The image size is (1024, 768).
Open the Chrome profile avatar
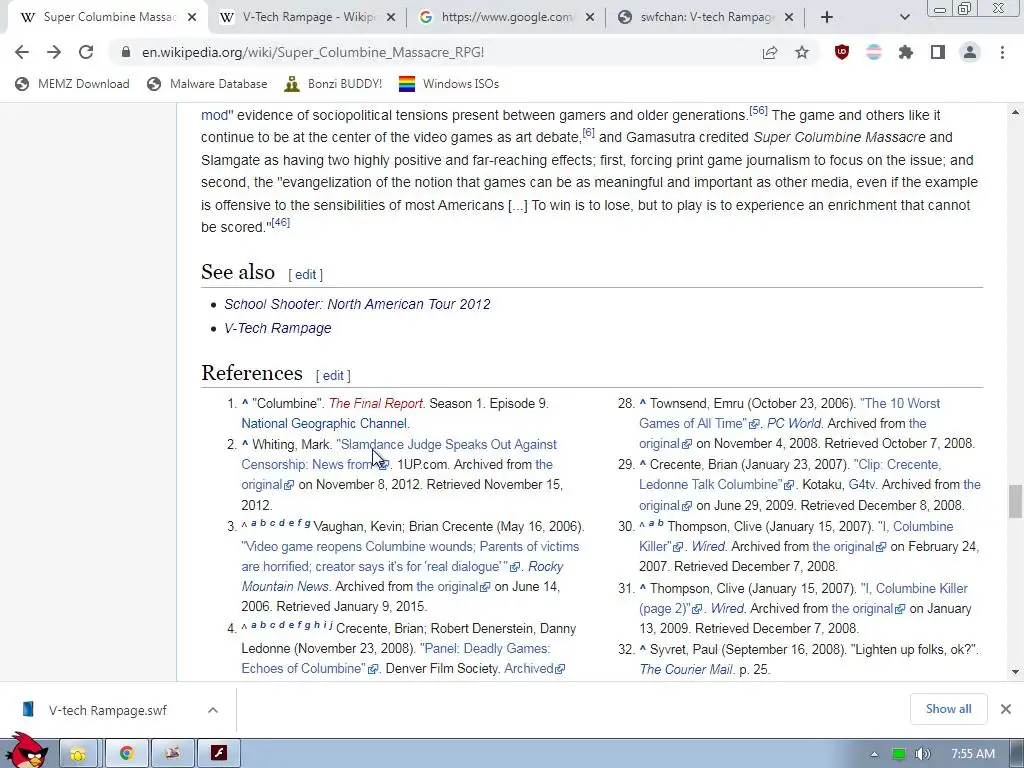970,52
